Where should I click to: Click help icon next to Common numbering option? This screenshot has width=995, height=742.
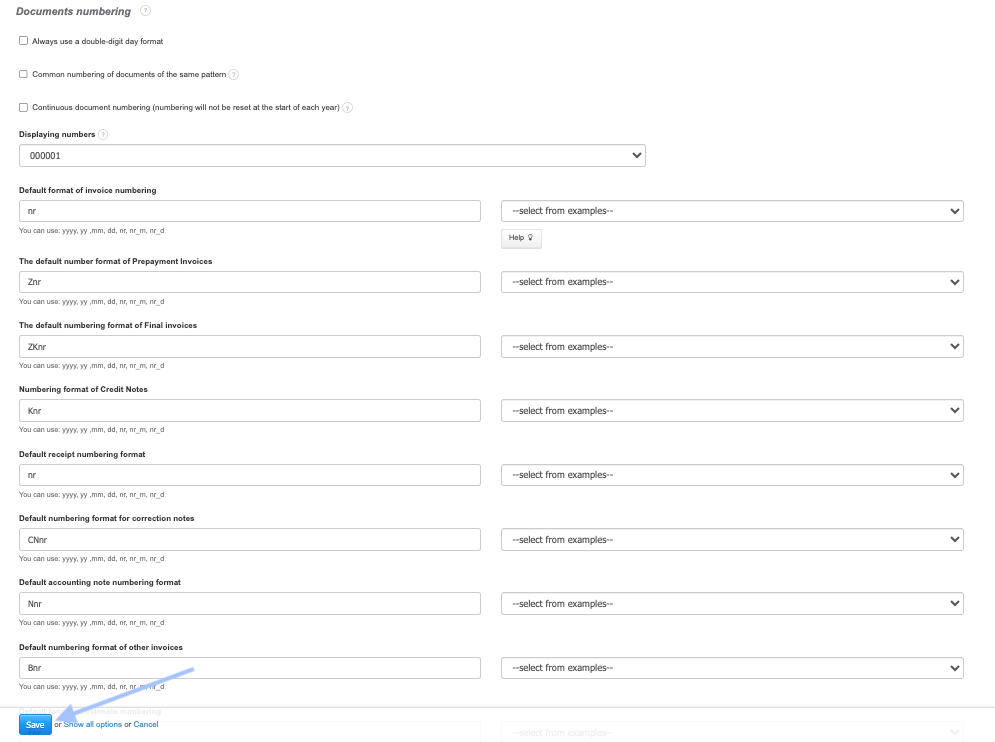(234, 74)
